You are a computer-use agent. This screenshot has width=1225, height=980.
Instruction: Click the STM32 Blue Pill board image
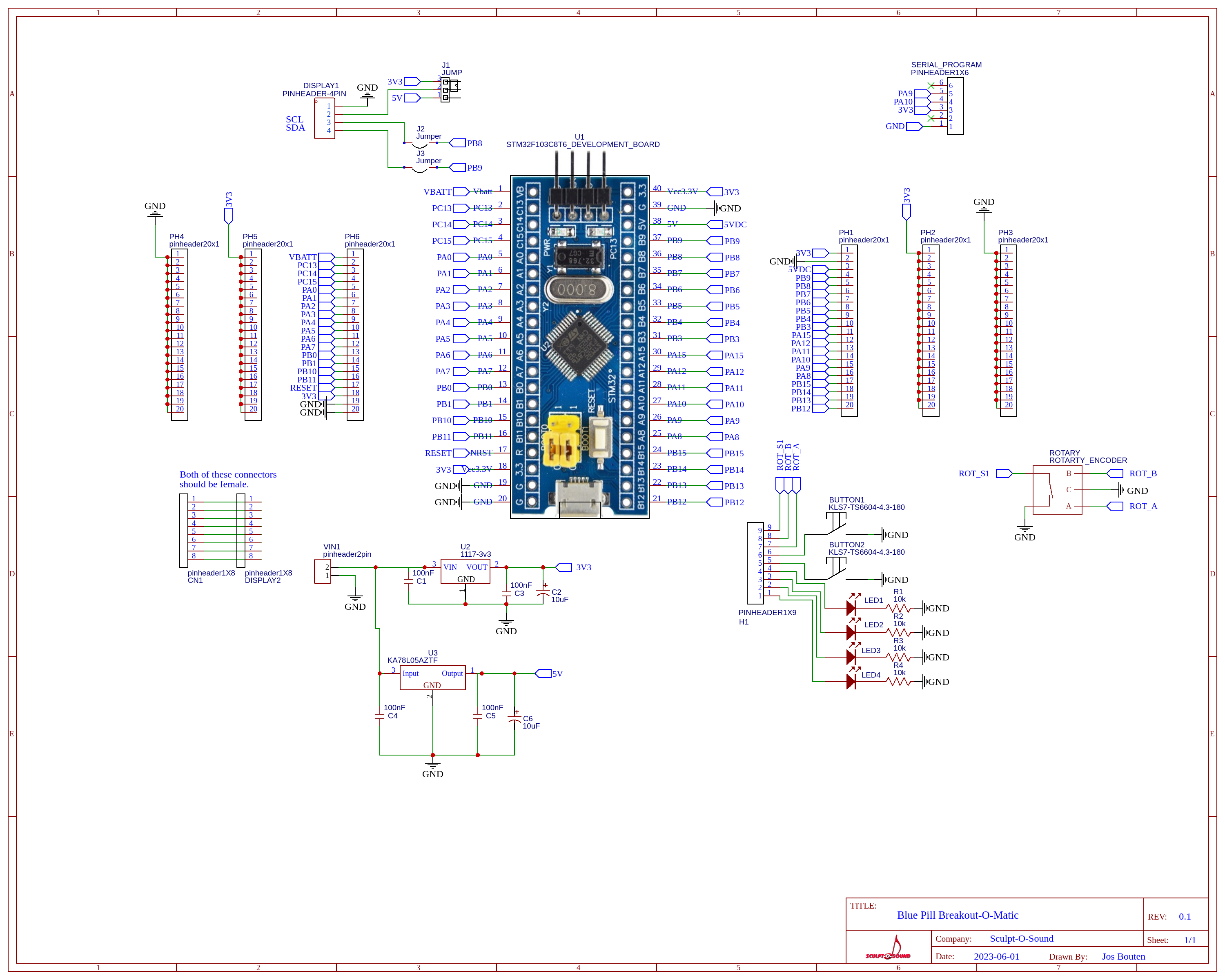point(579,347)
